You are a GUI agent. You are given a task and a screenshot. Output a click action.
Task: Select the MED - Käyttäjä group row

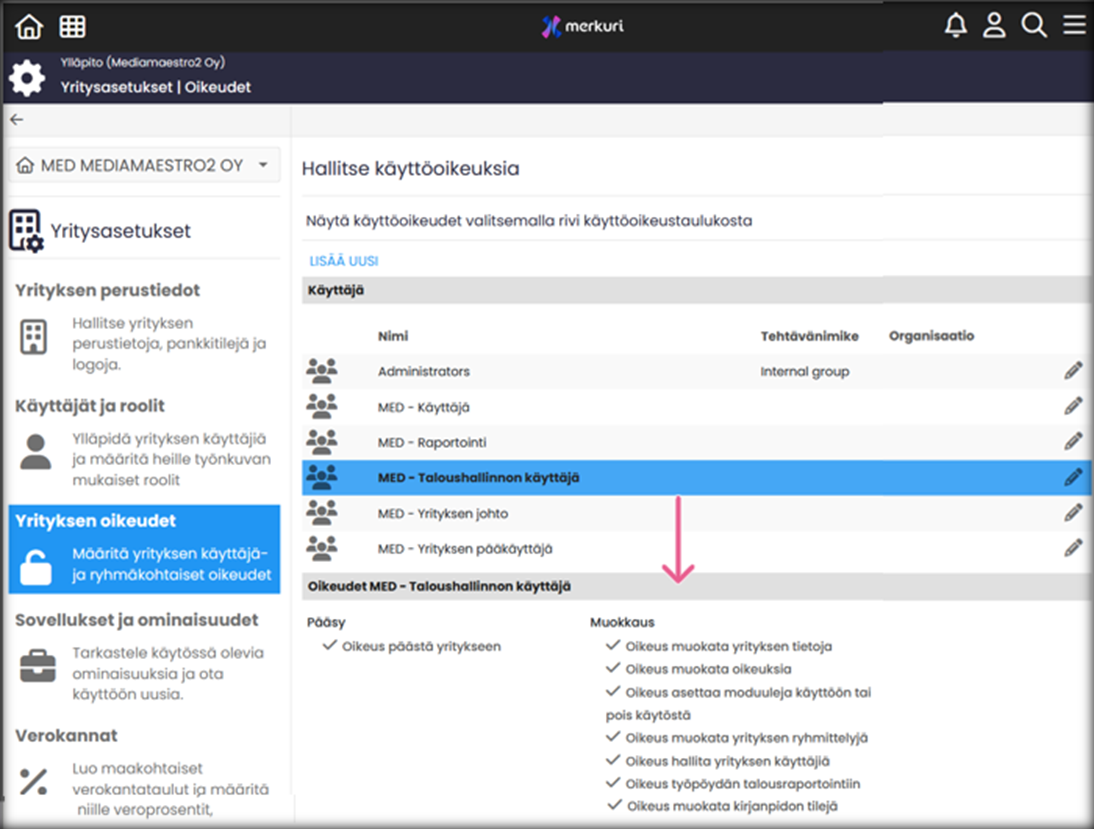point(424,407)
